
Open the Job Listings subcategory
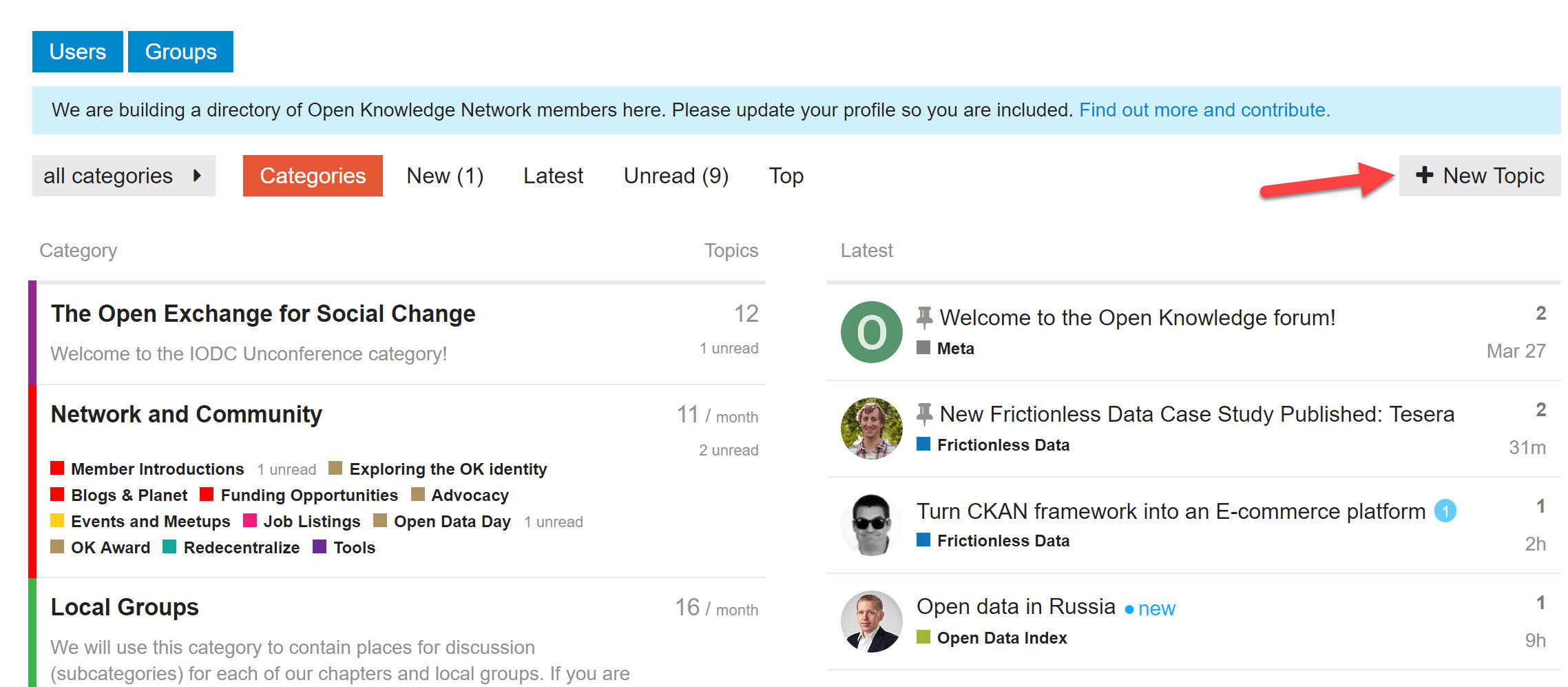point(311,522)
